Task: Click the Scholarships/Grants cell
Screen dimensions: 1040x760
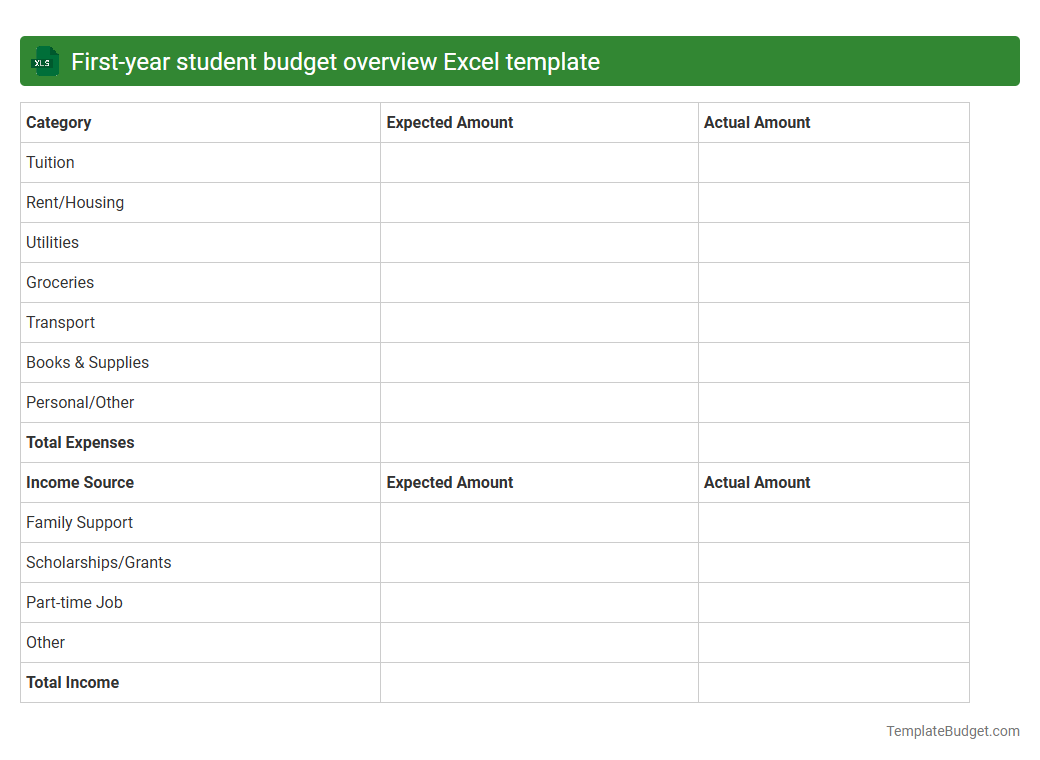Action: pos(98,562)
